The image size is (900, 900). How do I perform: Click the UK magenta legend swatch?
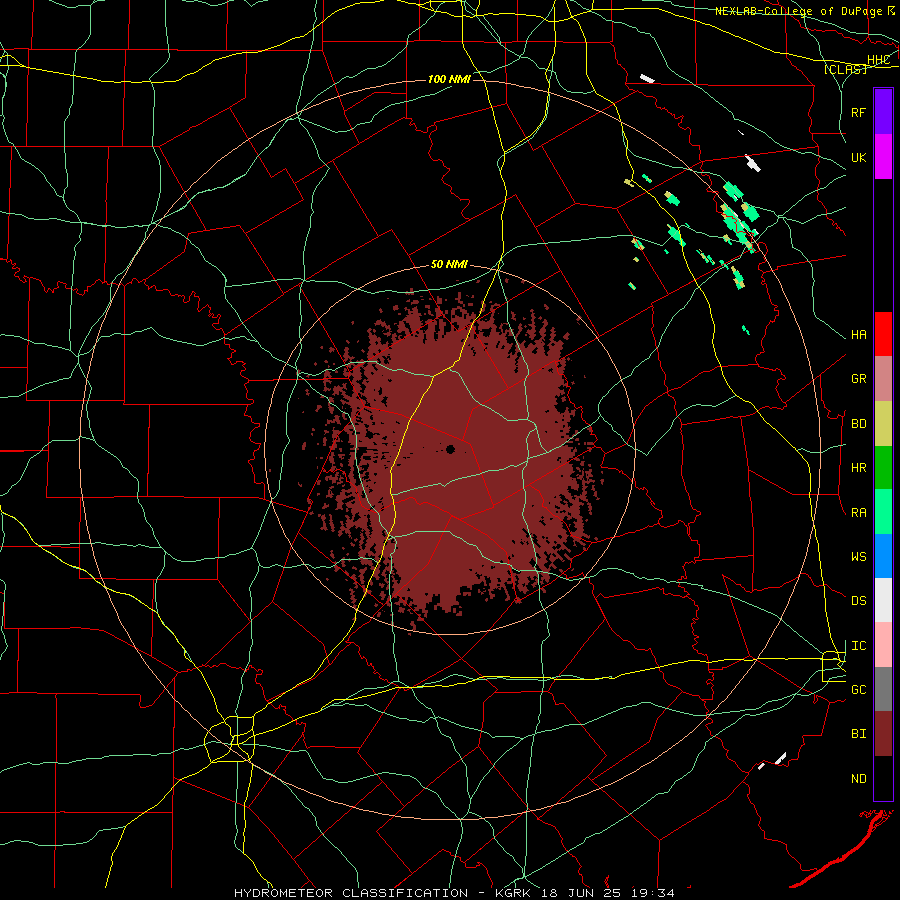pyautogui.click(x=883, y=157)
